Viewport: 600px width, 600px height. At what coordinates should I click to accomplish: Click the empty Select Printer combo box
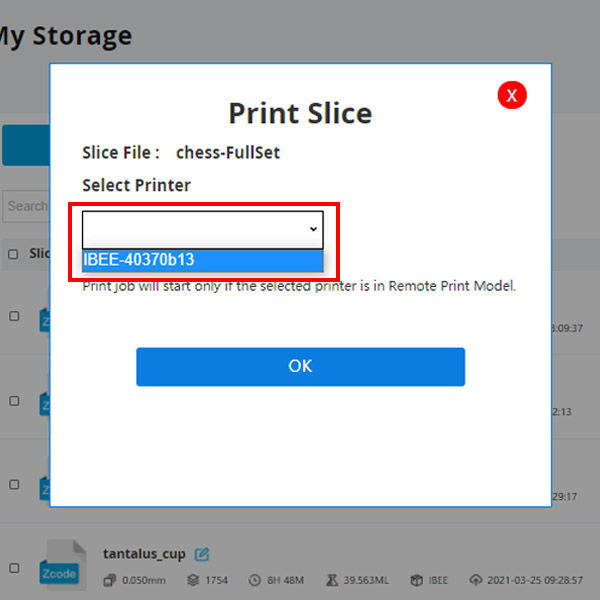tap(202, 230)
